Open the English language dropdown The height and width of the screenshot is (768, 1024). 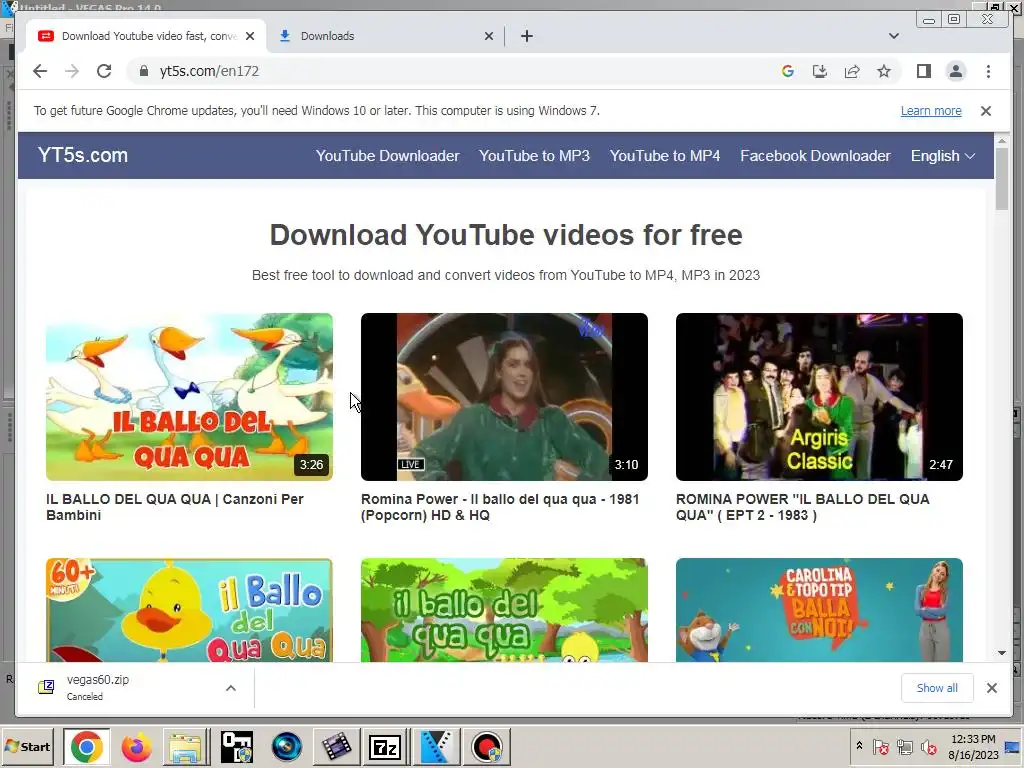pos(942,156)
